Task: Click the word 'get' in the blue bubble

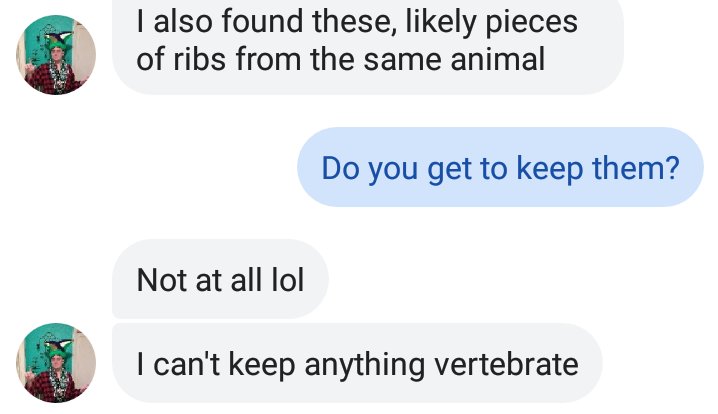Action: coord(449,167)
